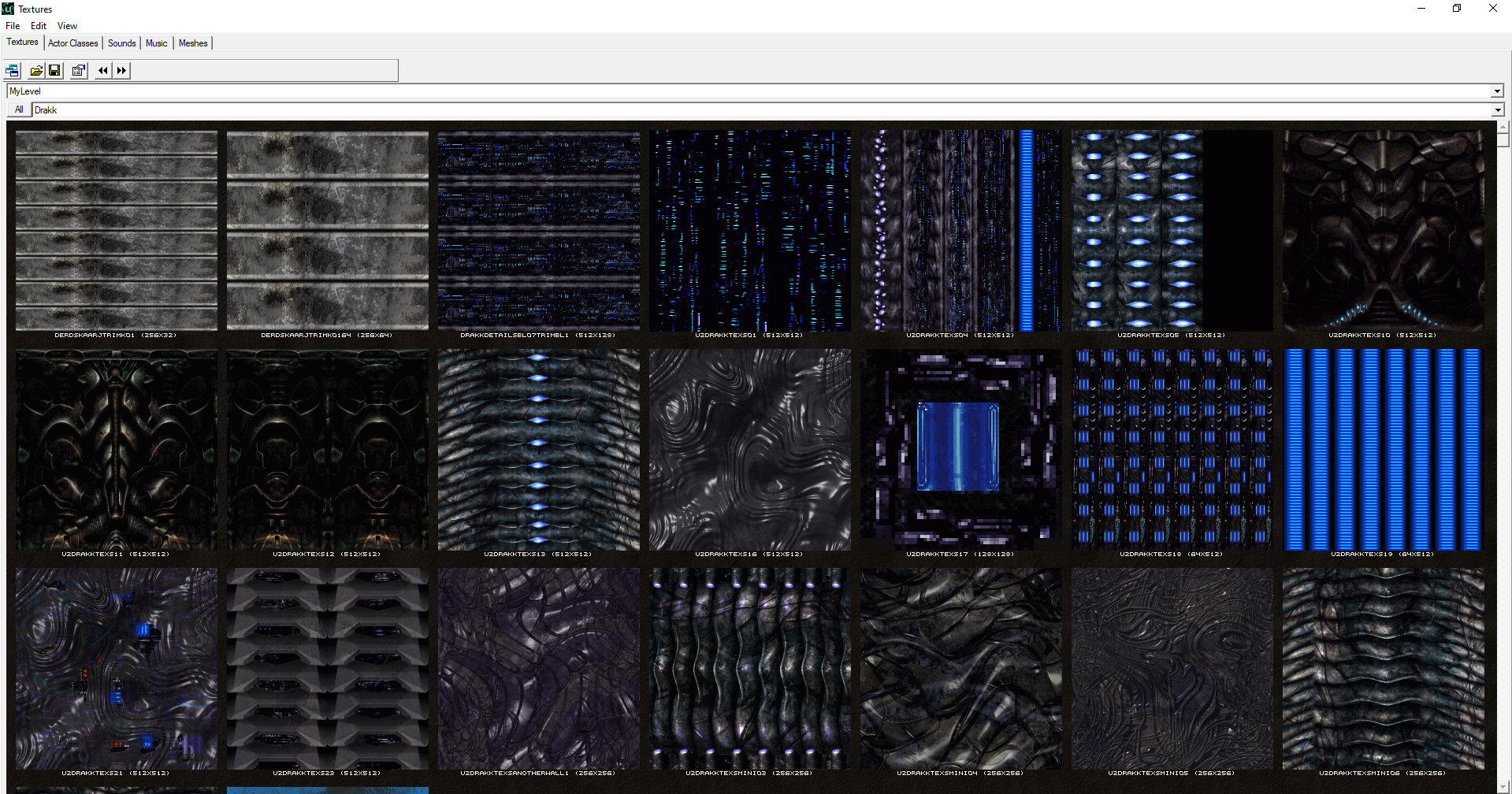Select the U2DRAKKTEXS12 texture thumbnail
Screen dimensions: 1512x794
click(x=328, y=450)
